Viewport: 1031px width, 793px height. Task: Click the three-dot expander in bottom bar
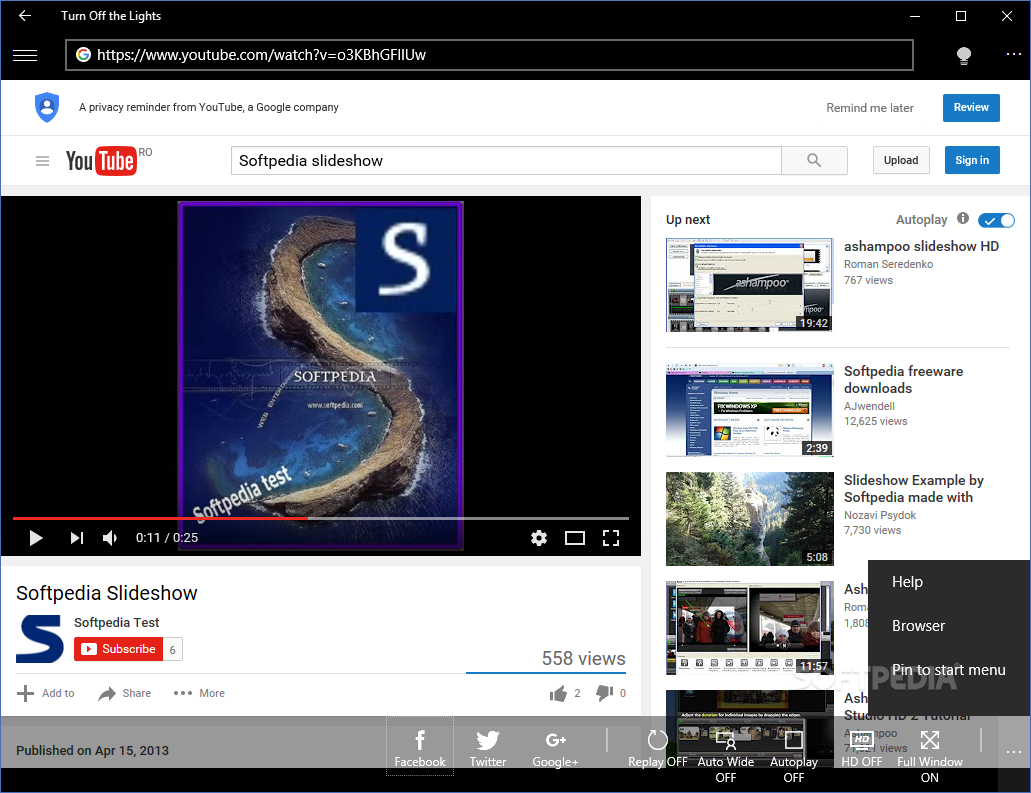(1013, 751)
